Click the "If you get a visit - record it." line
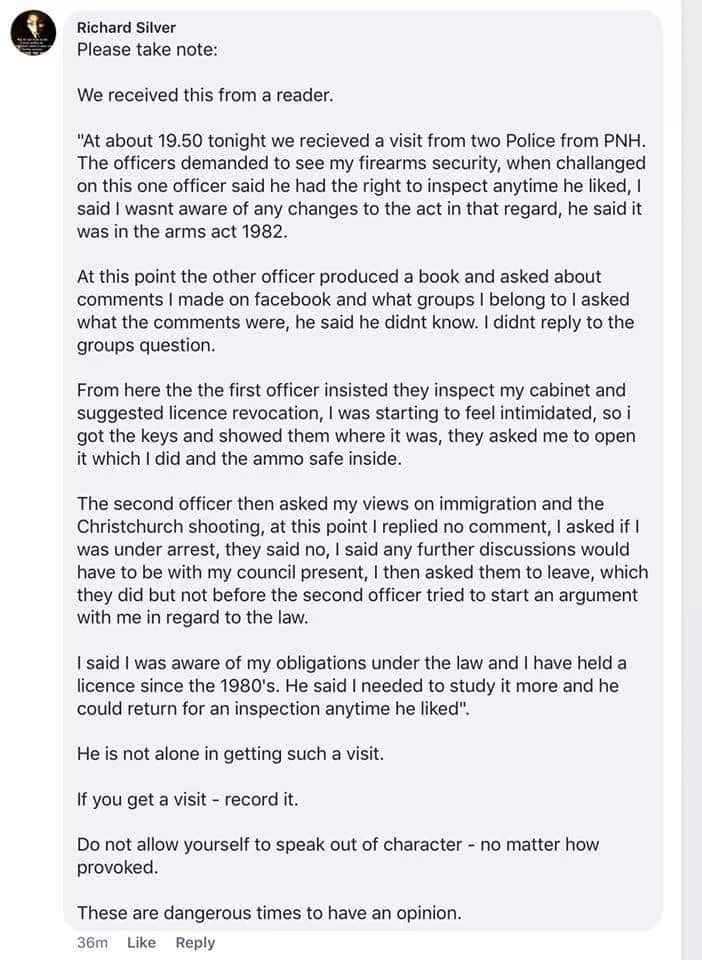This screenshot has height=960, width=702. click(x=187, y=800)
